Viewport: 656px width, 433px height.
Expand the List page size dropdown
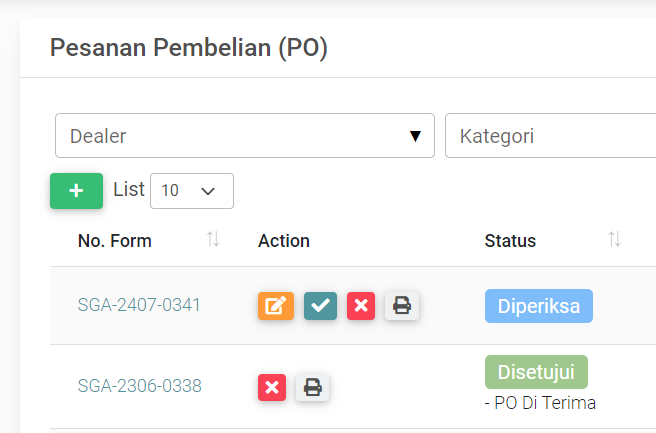click(x=191, y=190)
